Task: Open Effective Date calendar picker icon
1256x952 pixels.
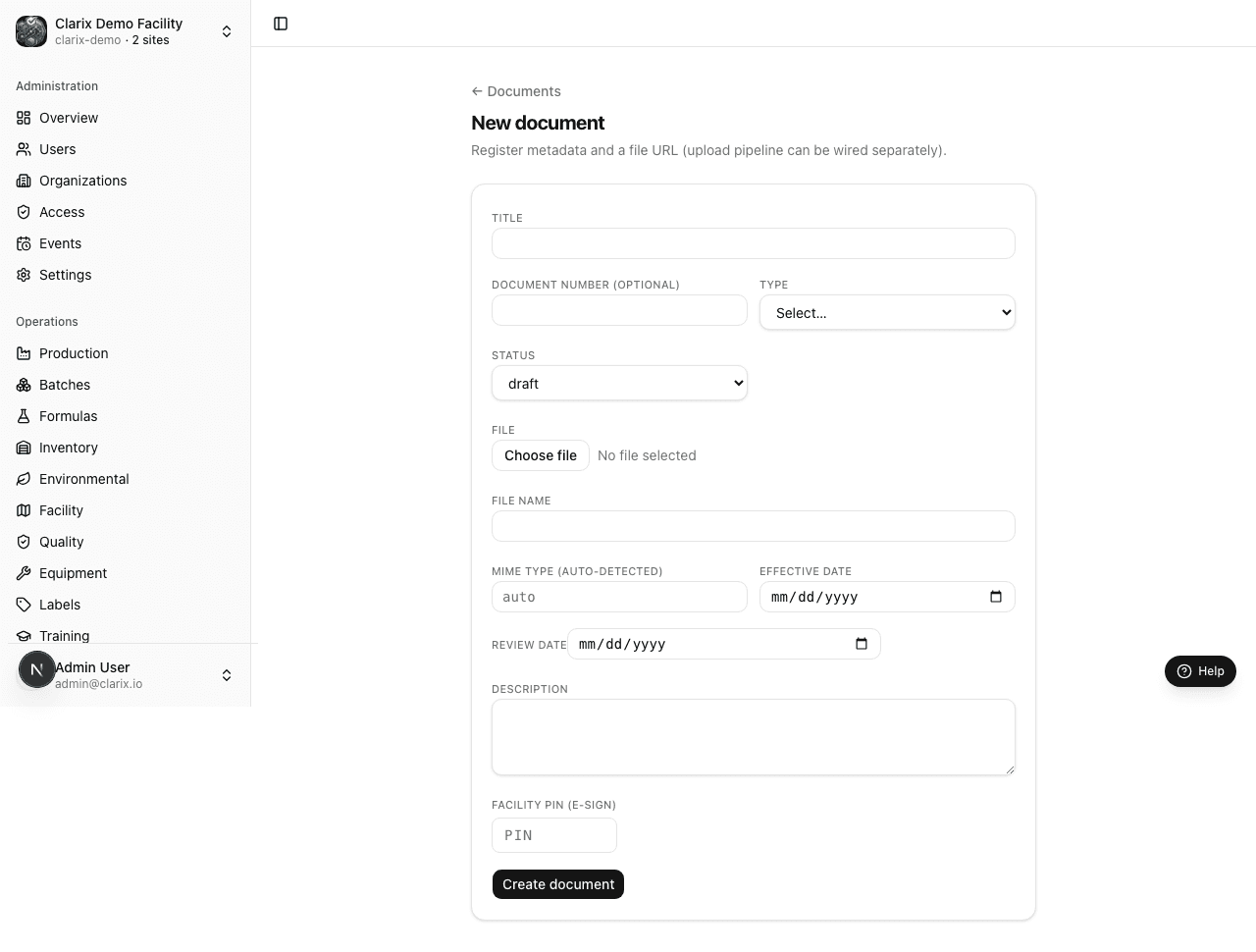Action: 996,597
